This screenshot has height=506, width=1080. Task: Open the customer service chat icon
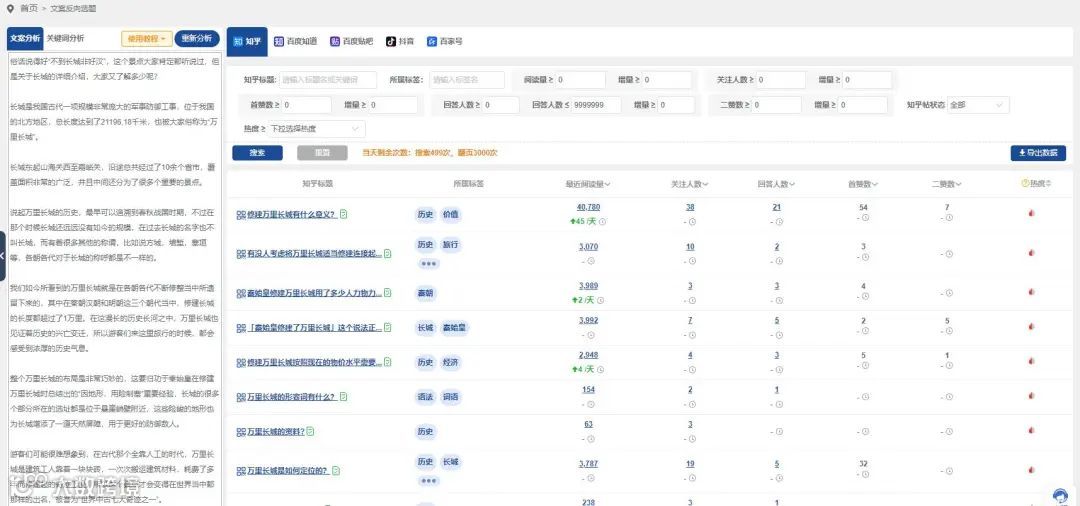[x=1060, y=495]
